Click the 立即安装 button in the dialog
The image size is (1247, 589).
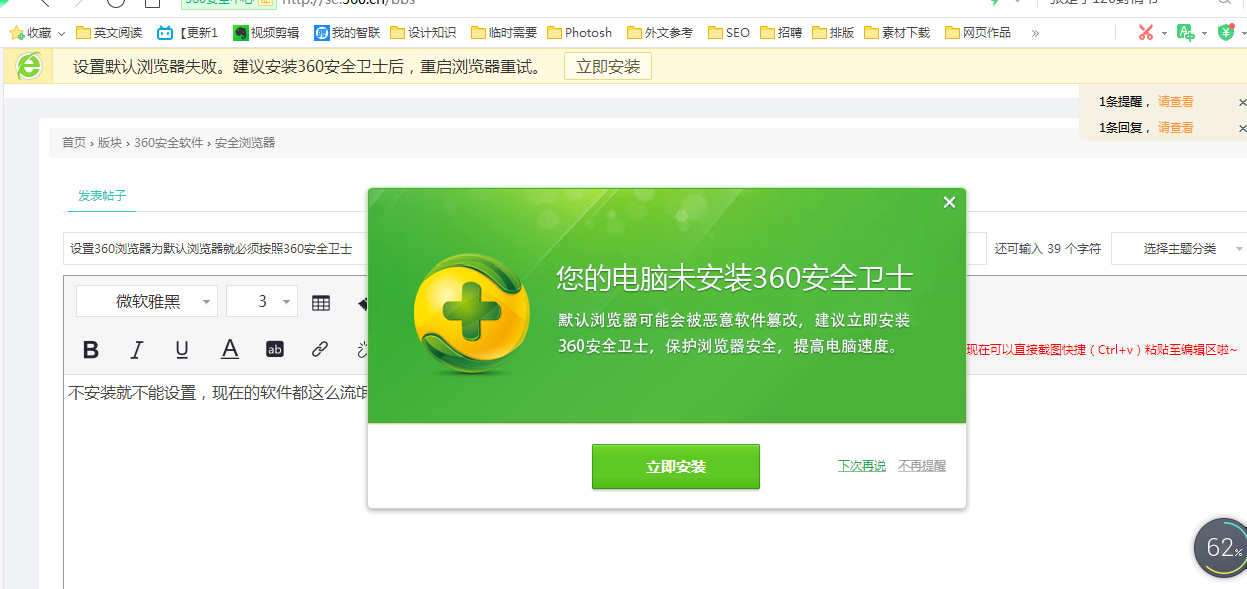click(x=675, y=466)
